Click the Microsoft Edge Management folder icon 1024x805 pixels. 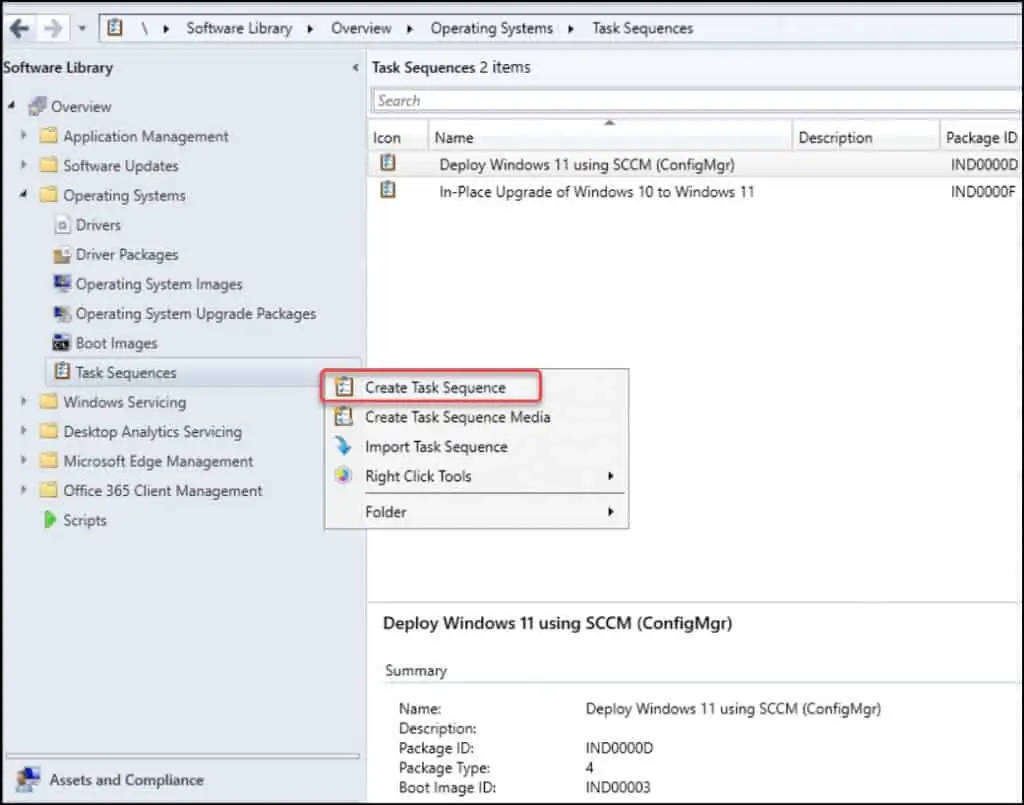(x=48, y=460)
